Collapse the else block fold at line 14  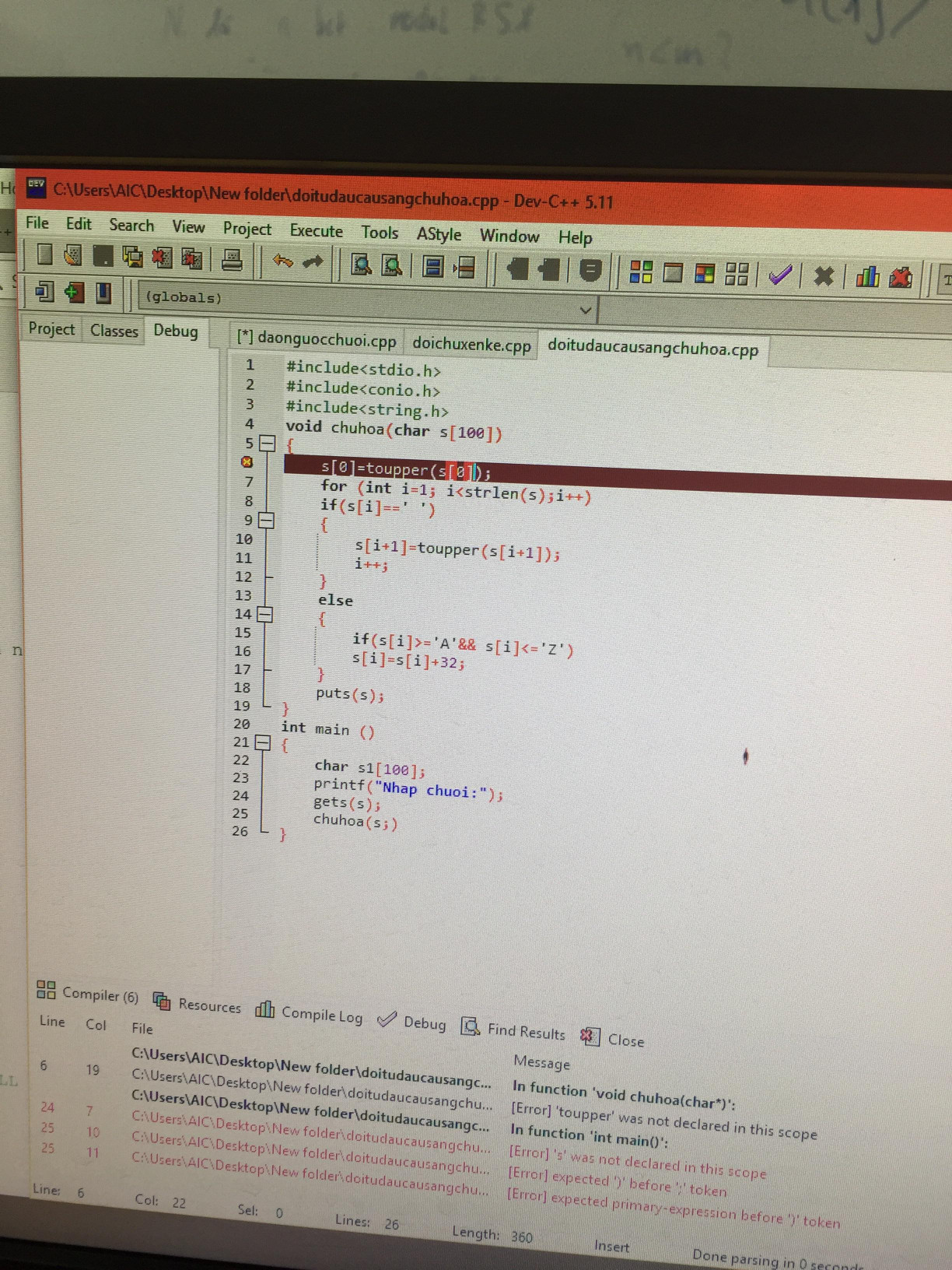tap(265, 615)
